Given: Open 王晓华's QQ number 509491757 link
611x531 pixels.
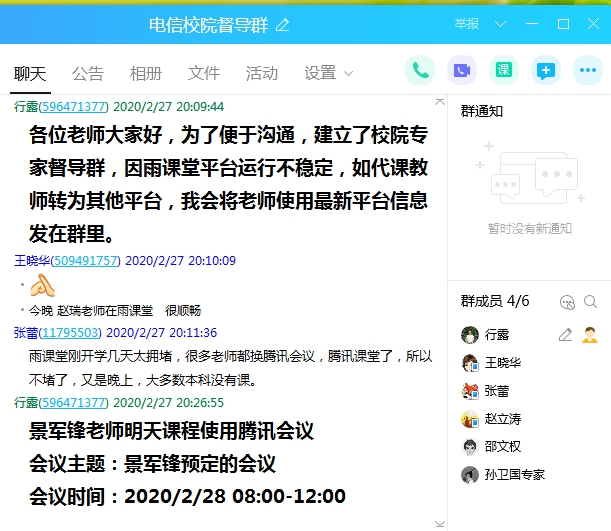Looking at the screenshot, I should (x=86, y=261).
